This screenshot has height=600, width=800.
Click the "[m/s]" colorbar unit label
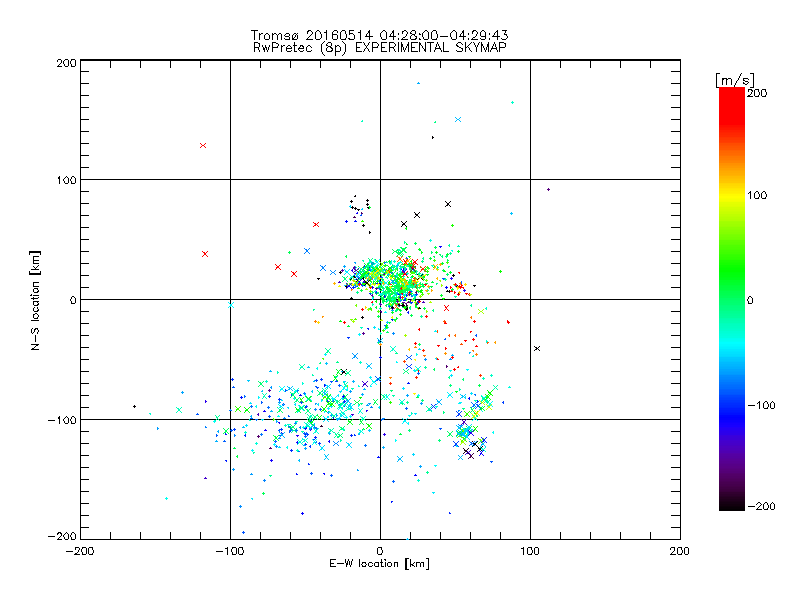click(x=735, y=80)
